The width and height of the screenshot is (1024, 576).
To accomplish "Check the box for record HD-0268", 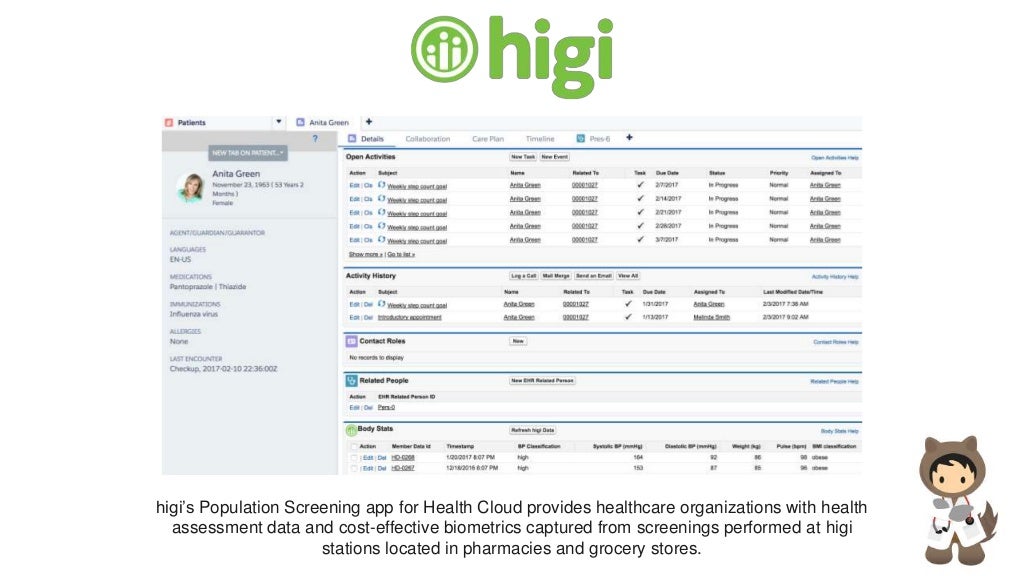I will coord(354,458).
